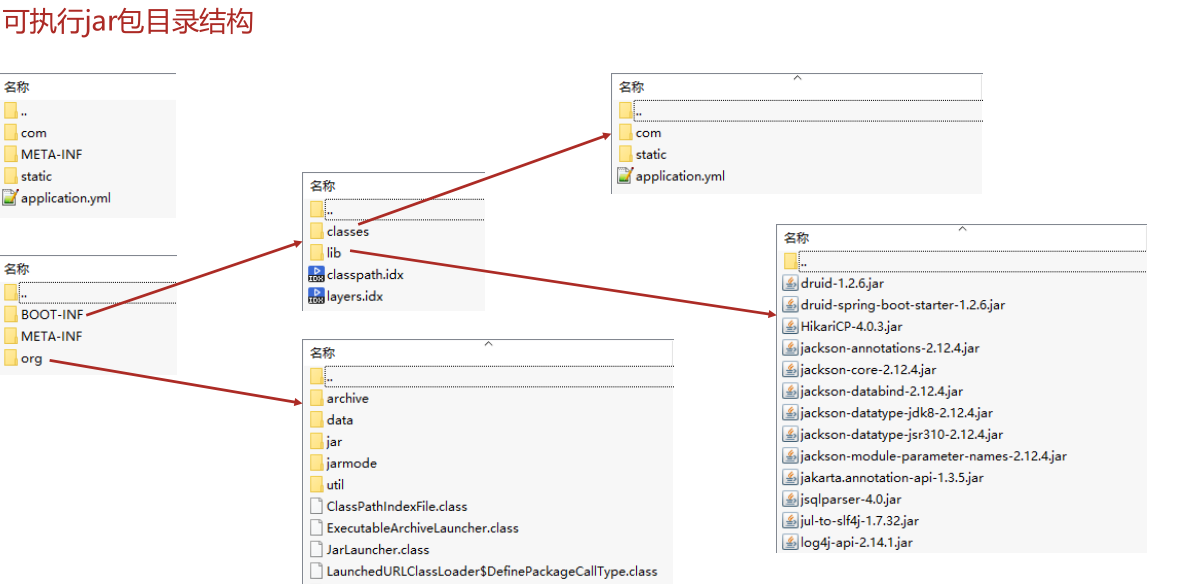1178x584 pixels.
Task: Click the 名称 column header above BOOT-INF
Action: pos(17,269)
